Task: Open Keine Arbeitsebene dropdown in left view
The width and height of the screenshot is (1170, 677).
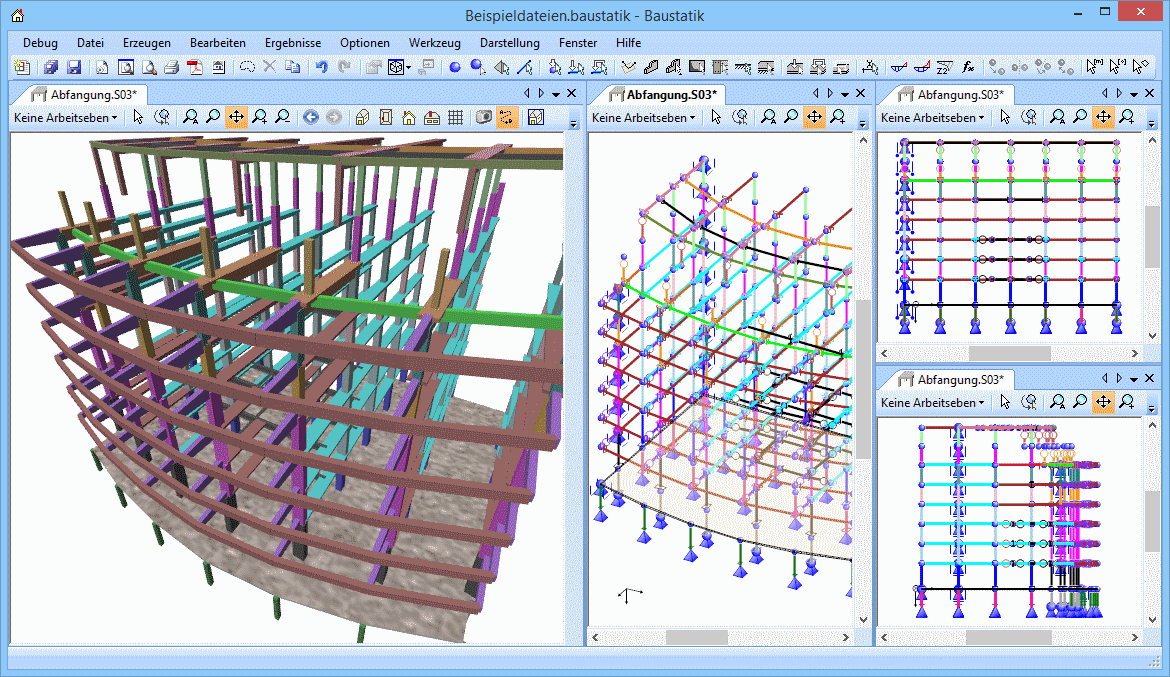Action: [65, 117]
